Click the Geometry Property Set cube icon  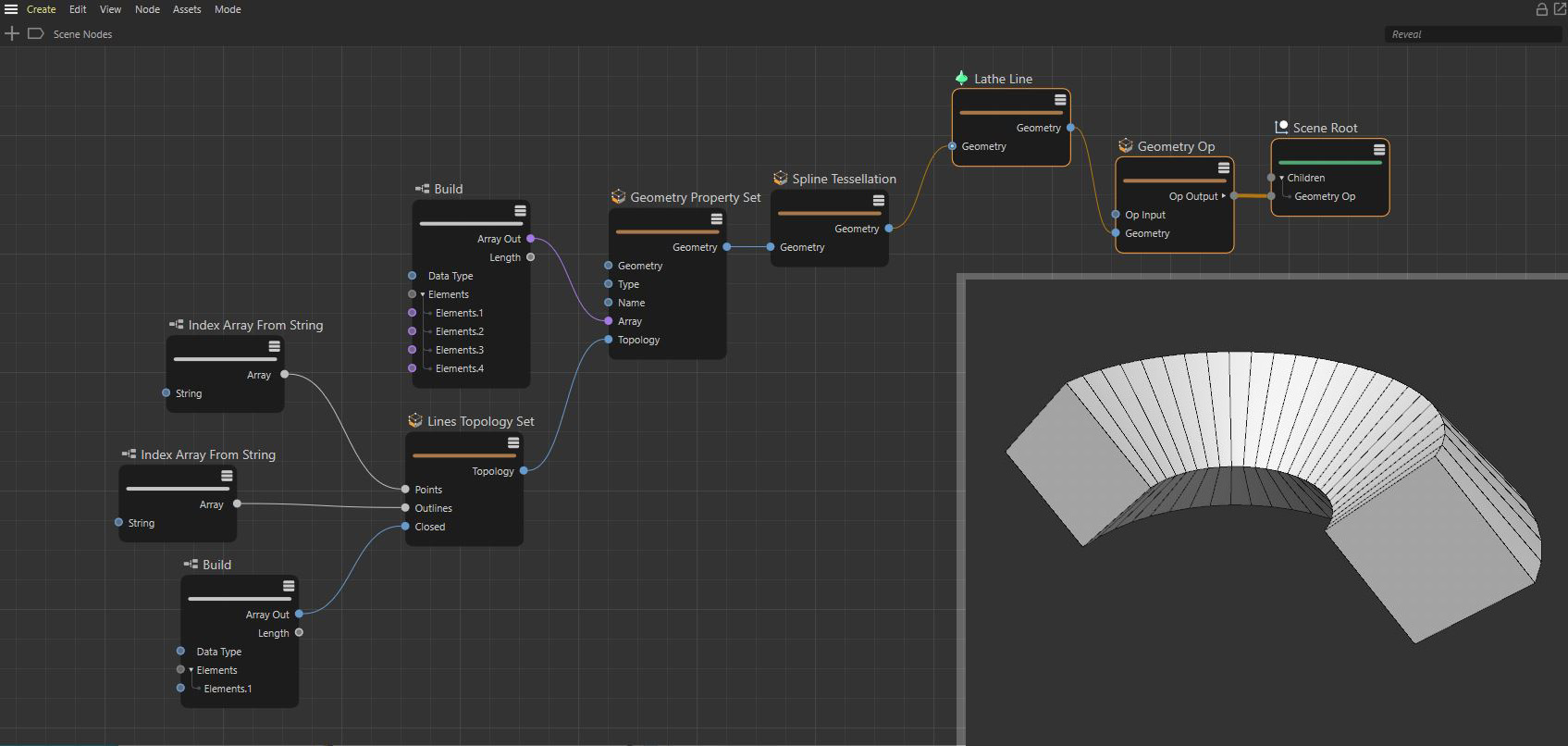coord(619,197)
